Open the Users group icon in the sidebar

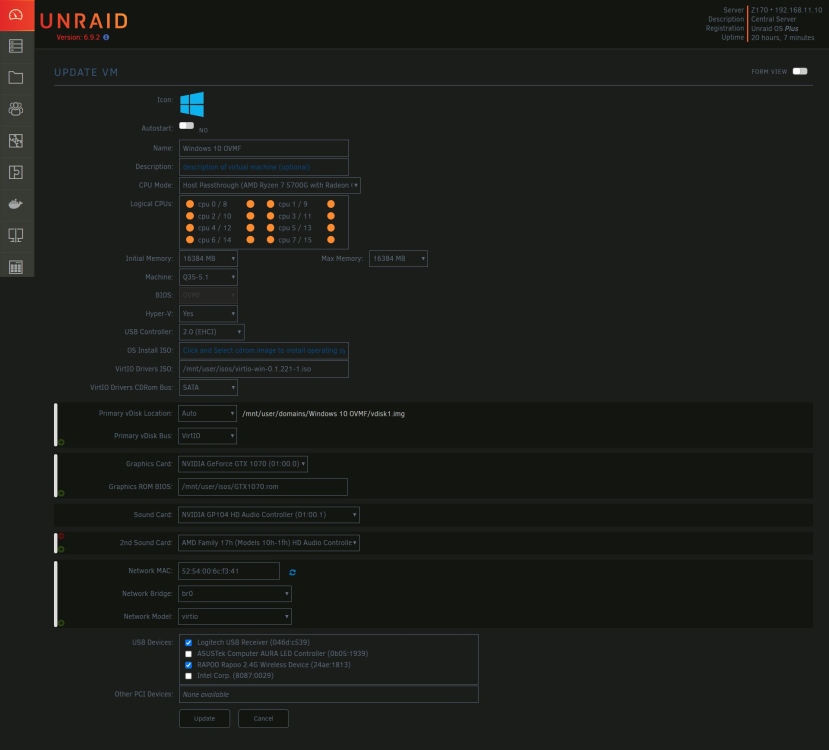pyautogui.click(x=16, y=109)
